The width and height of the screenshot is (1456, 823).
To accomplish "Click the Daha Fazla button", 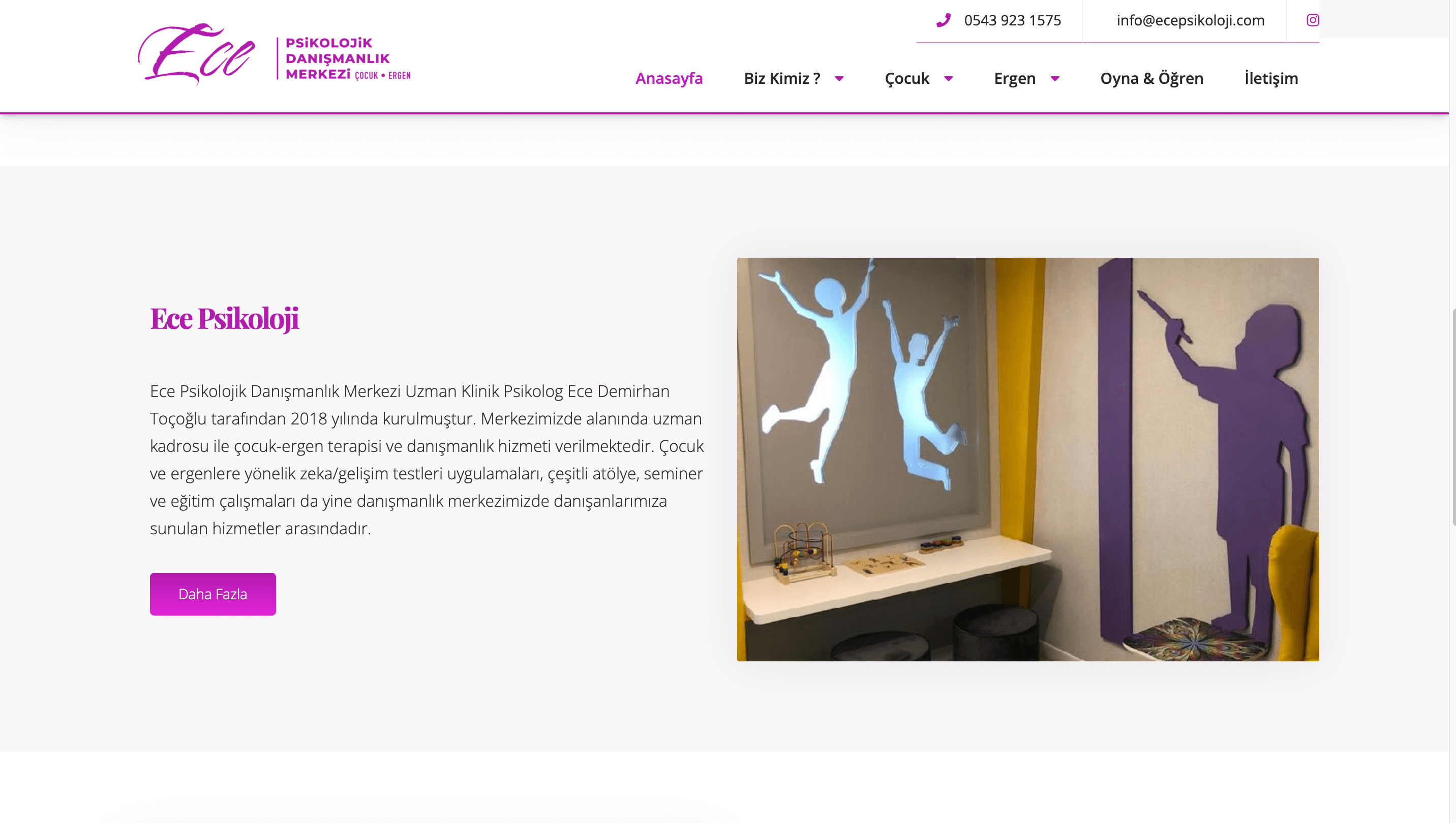I will [x=213, y=594].
